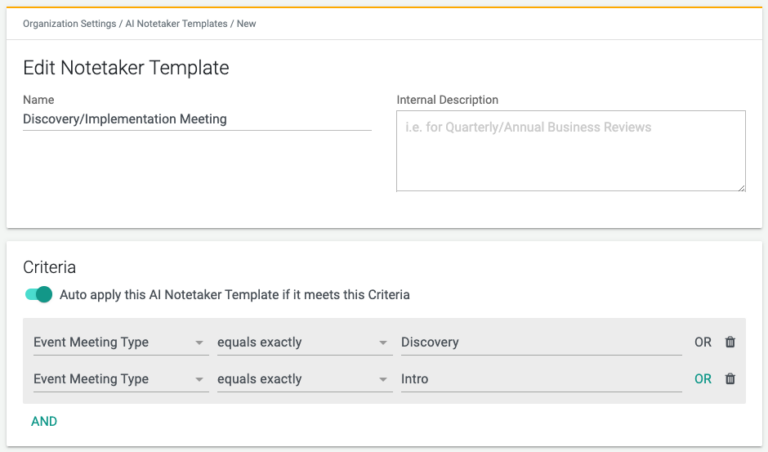Viewport: 768px width, 452px height.
Task: Delete the Discovery criteria row
Action: point(730,342)
